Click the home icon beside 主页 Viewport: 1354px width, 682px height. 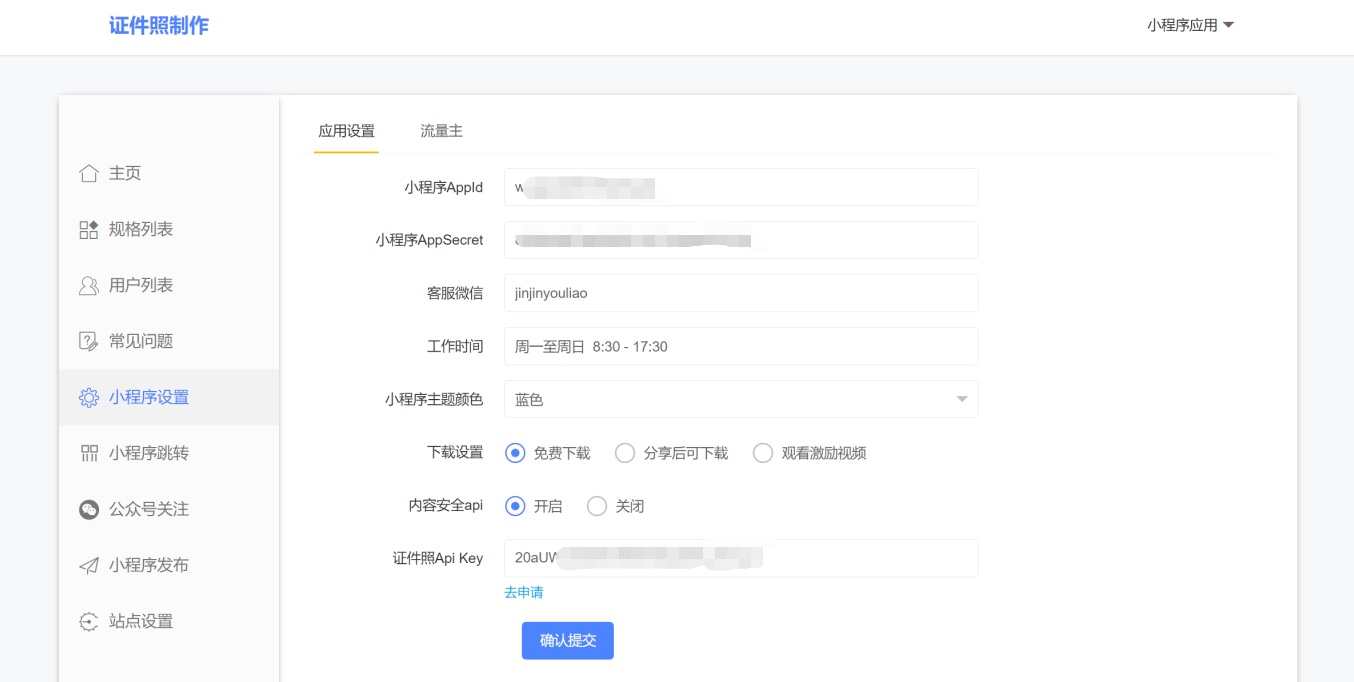coord(88,173)
